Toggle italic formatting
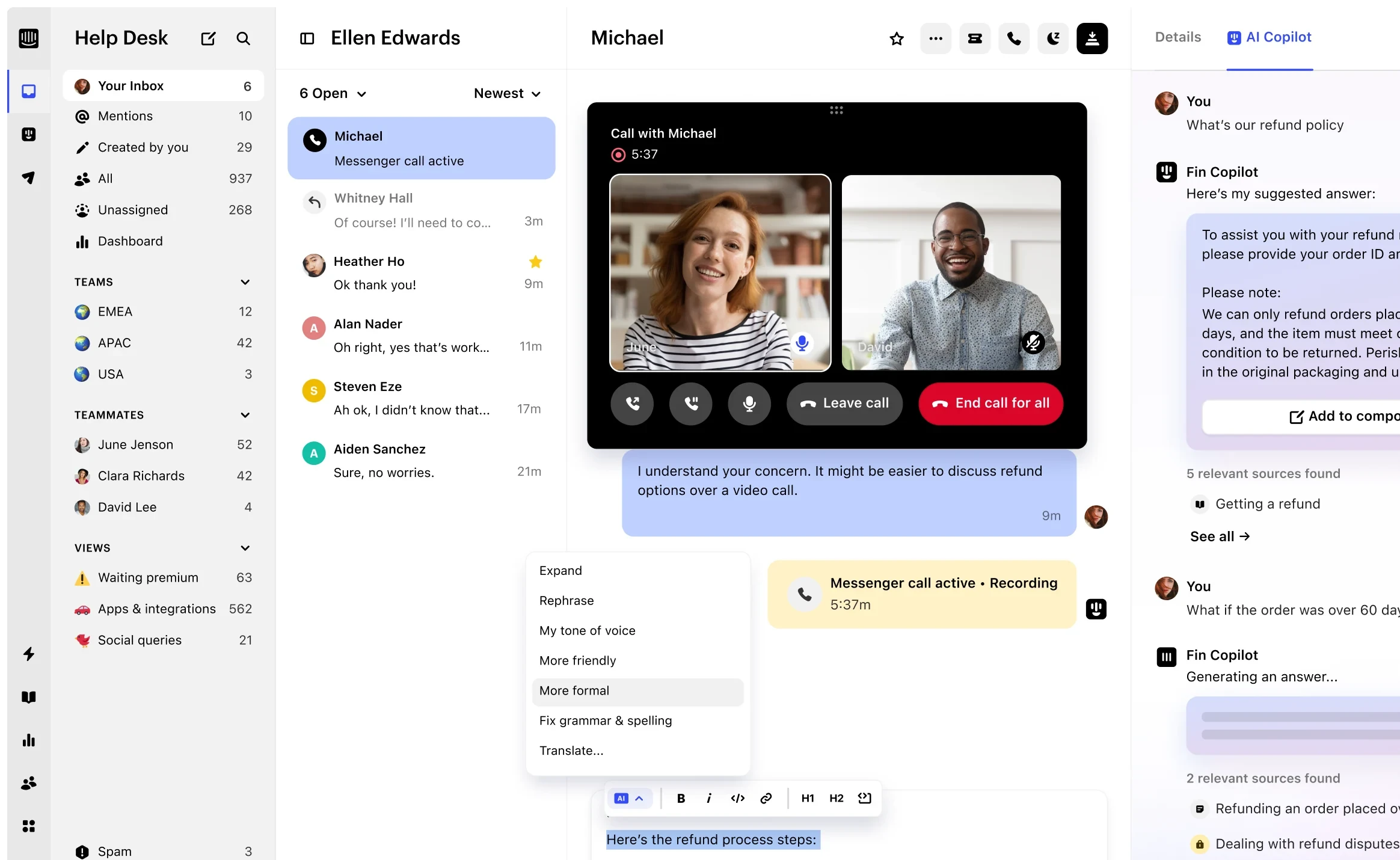This screenshot has height=860, width=1400. click(709, 798)
